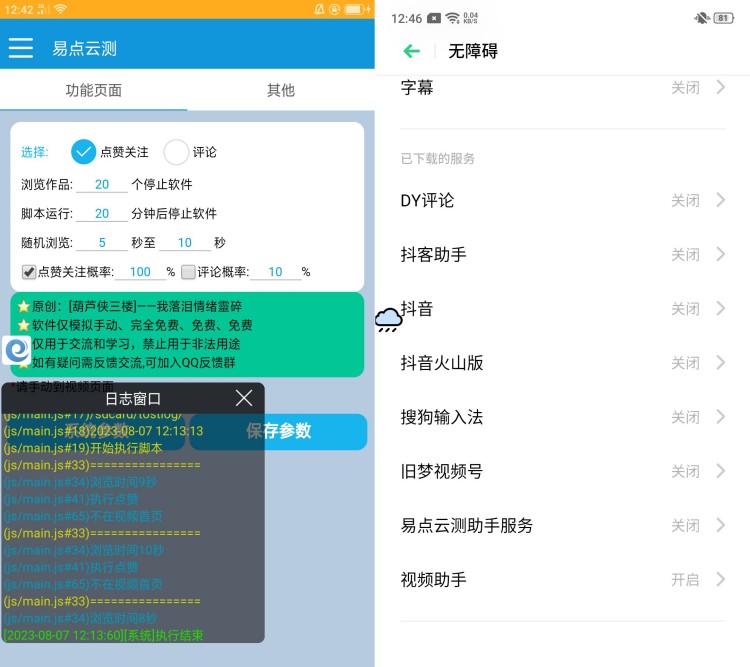Tap the back arrow in 无障碍 header

click(x=411, y=51)
